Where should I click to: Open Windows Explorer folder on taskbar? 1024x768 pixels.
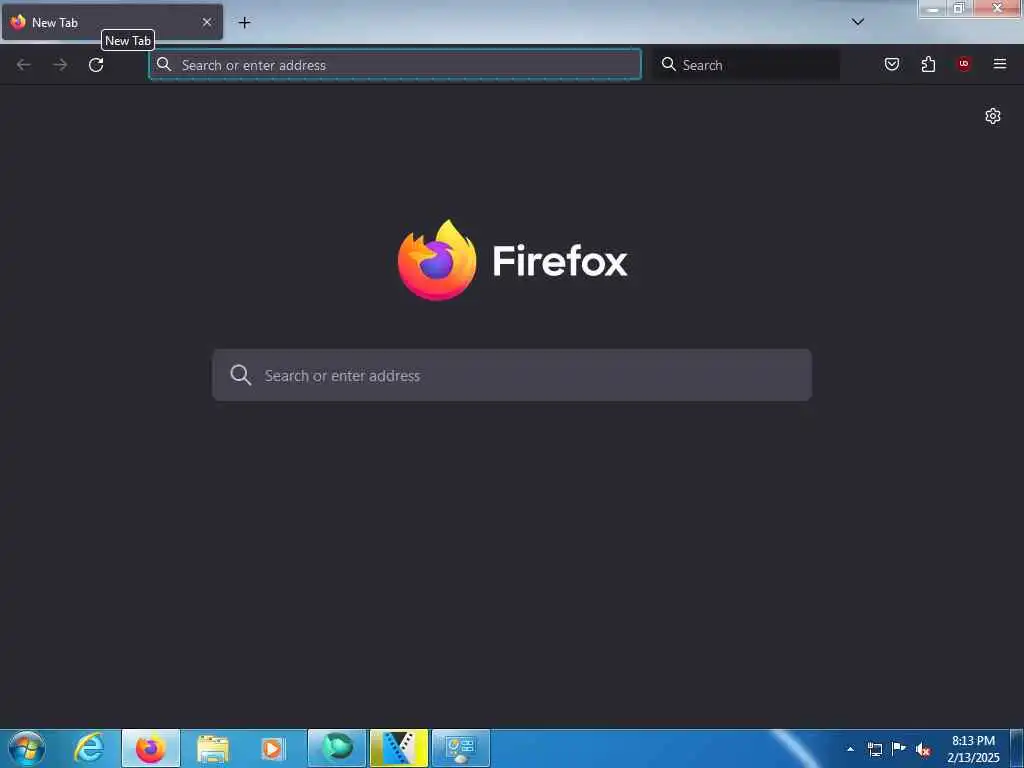click(x=212, y=748)
